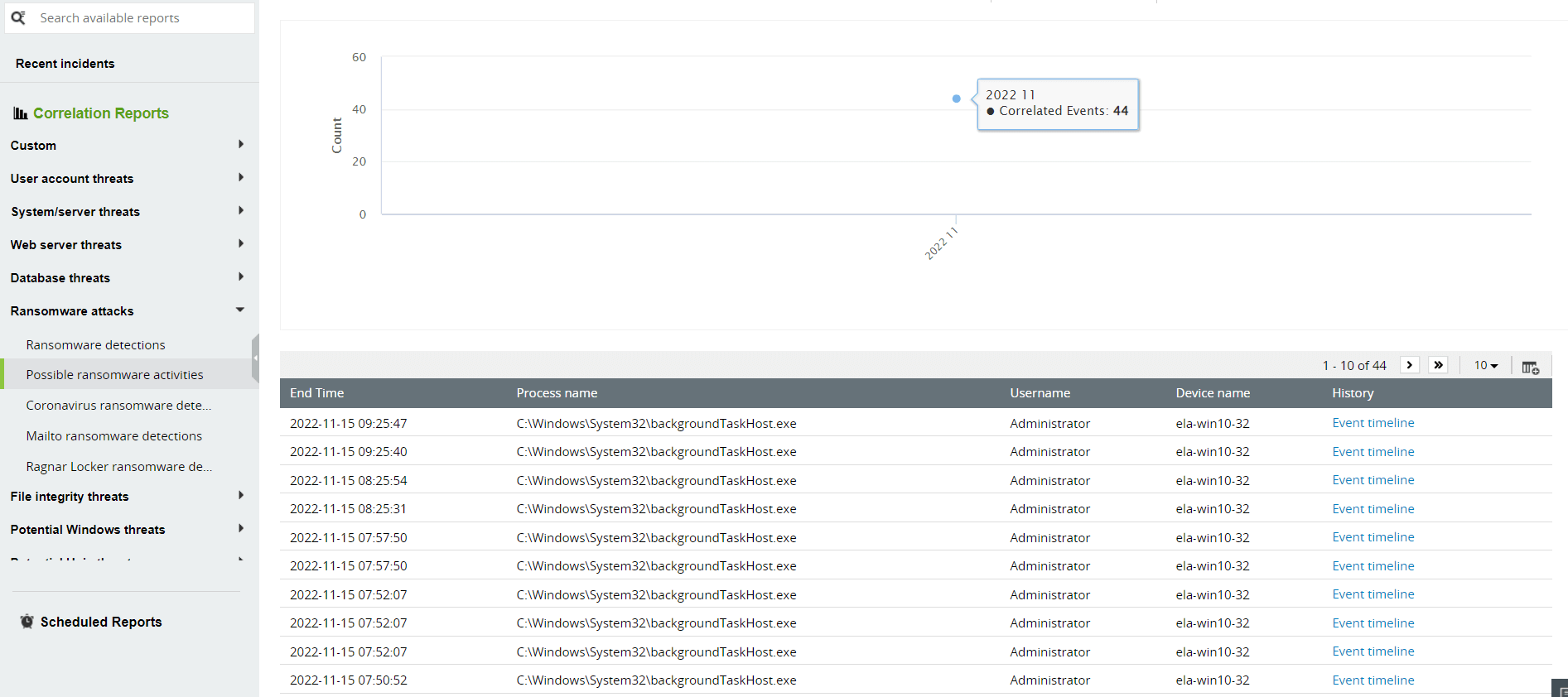
Task: Open Correlation Reports heading
Action: coord(101,113)
